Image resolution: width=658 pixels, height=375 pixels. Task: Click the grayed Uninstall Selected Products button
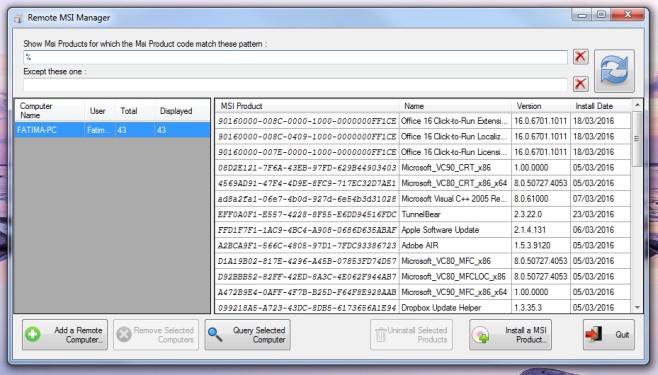click(411, 335)
